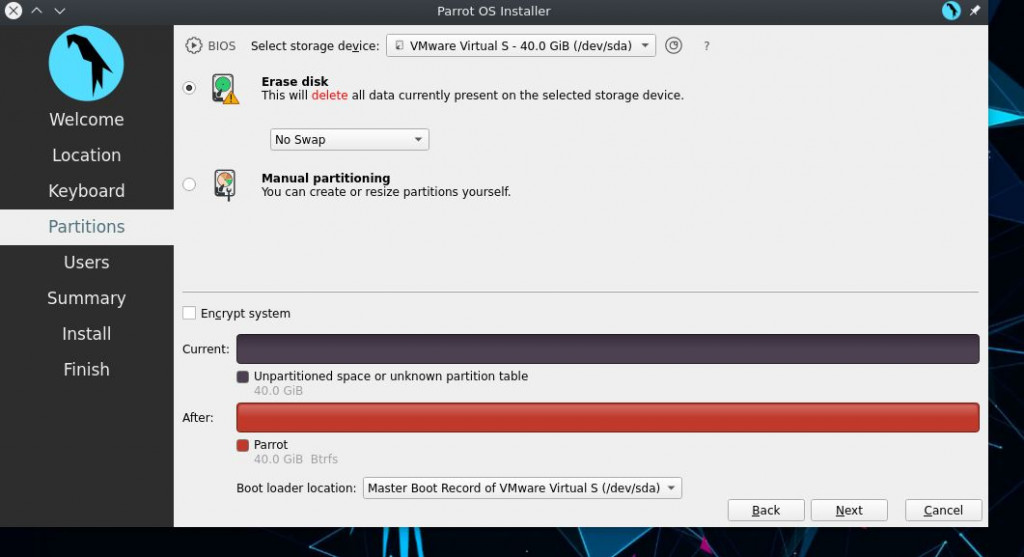
Task: Click the Parrot icon in the title bar
Action: (951, 10)
